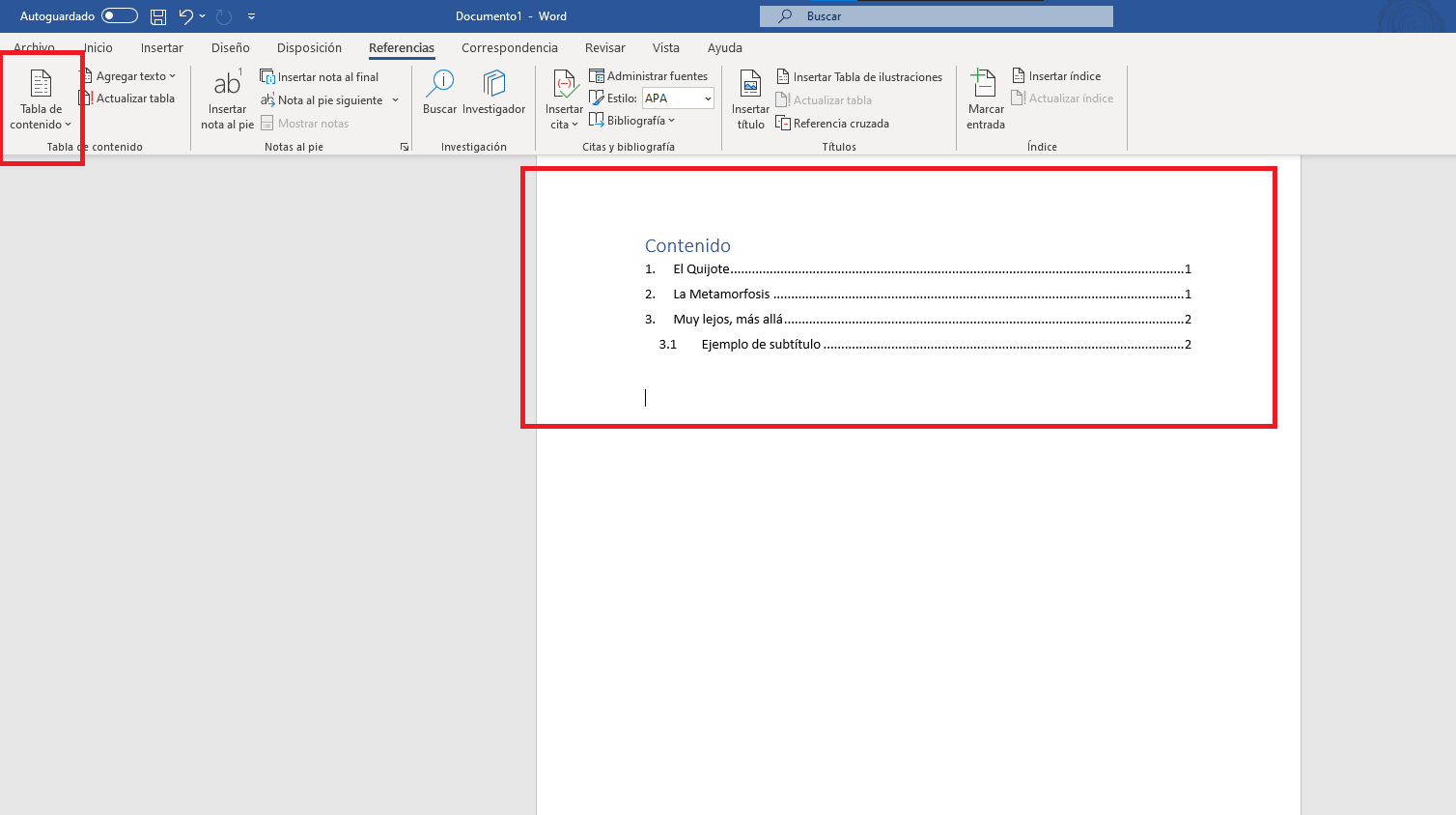Save the document with the floppy disk icon
The image size is (1456, 815).
(x=158, y=16)
